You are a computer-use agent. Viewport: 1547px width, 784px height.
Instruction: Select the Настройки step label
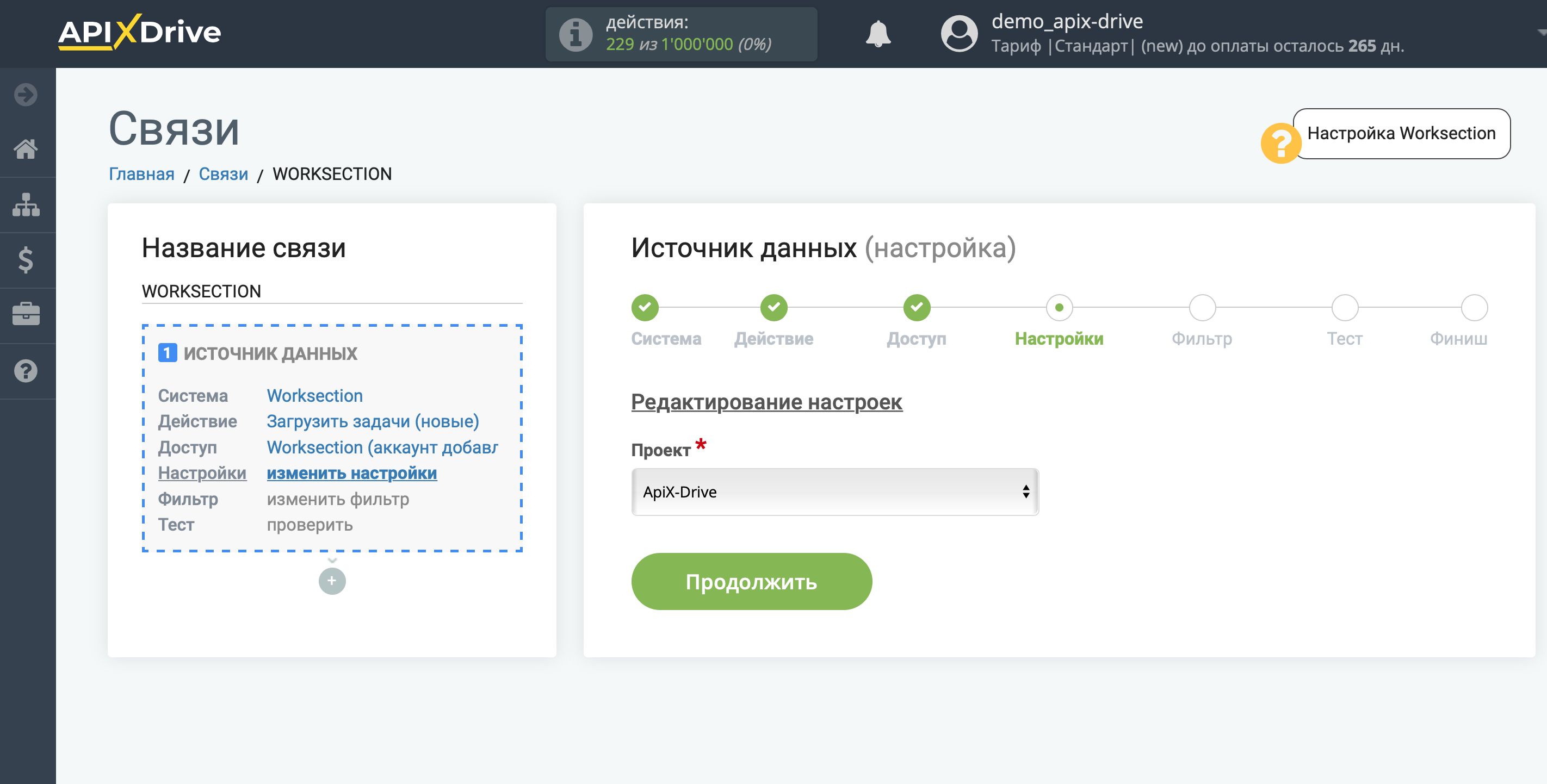point(1059,339)
